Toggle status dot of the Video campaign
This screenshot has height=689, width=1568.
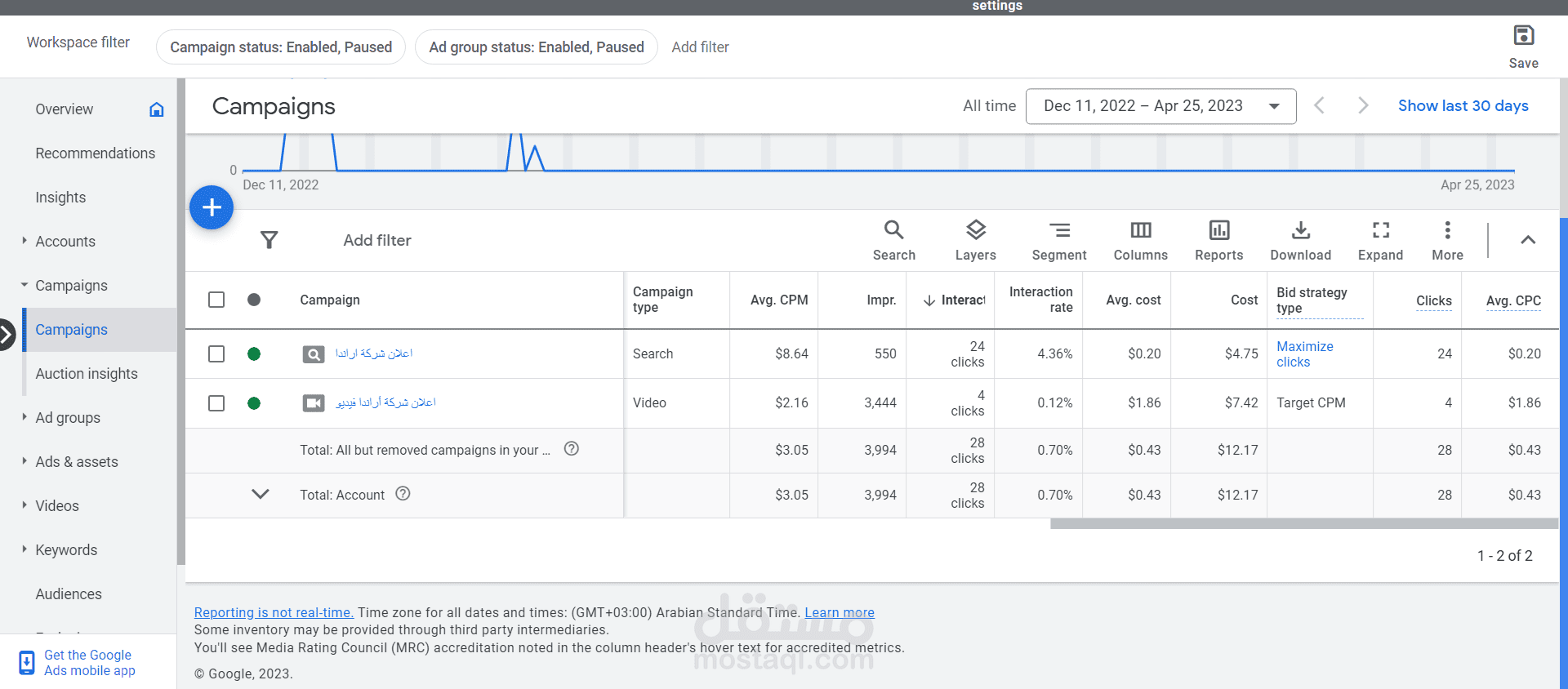(254, 403)
